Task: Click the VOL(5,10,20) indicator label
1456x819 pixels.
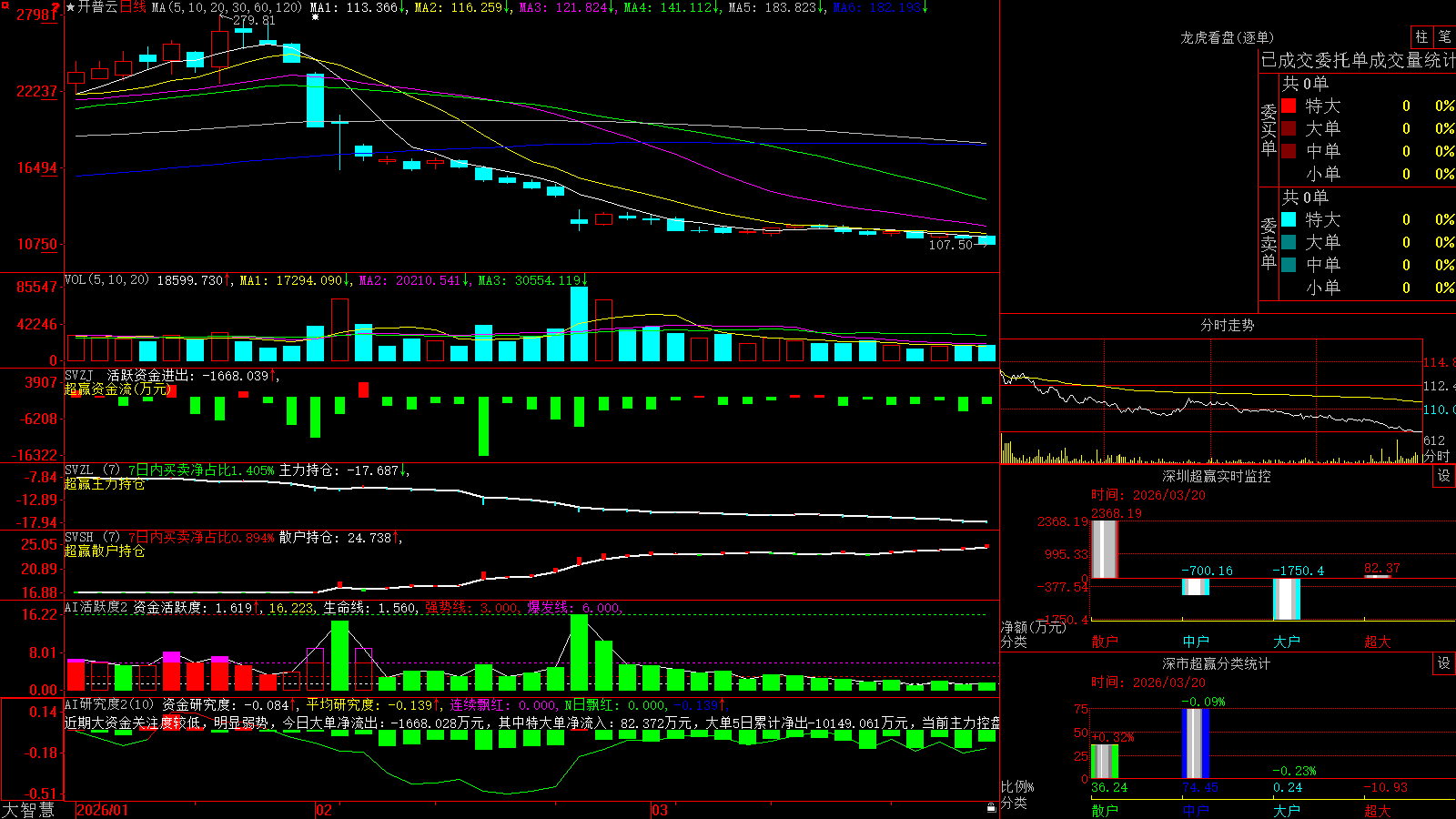Action: (106, 280)
